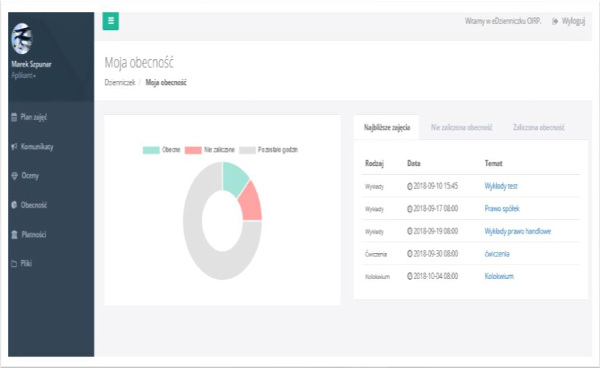Viewport: 600px width, 368px height.
Task: Open the Kolokwium topic link
Action: [x=499, y=276]
